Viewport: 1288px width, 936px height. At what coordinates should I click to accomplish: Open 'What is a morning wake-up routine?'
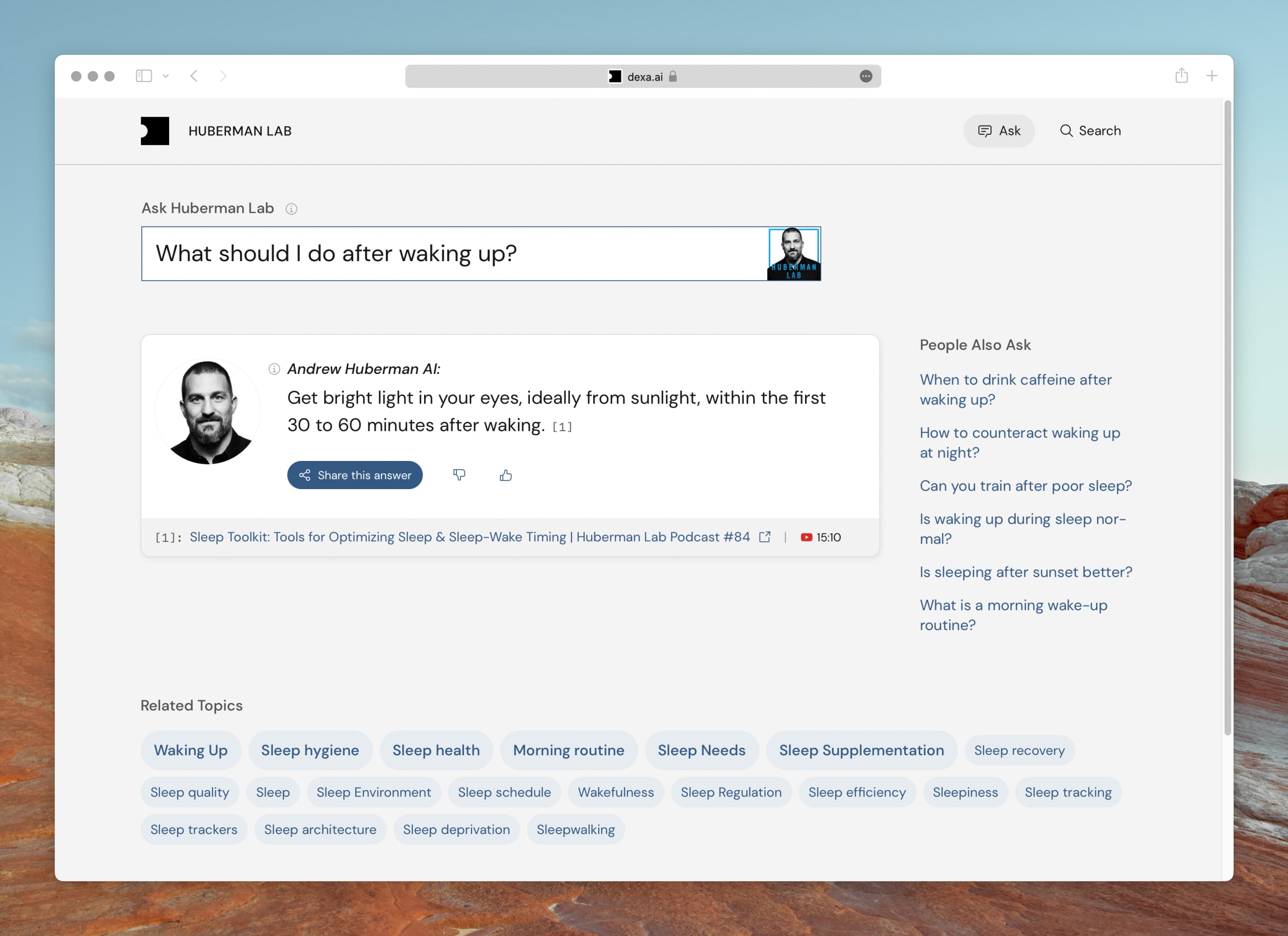click(1013, 614)
